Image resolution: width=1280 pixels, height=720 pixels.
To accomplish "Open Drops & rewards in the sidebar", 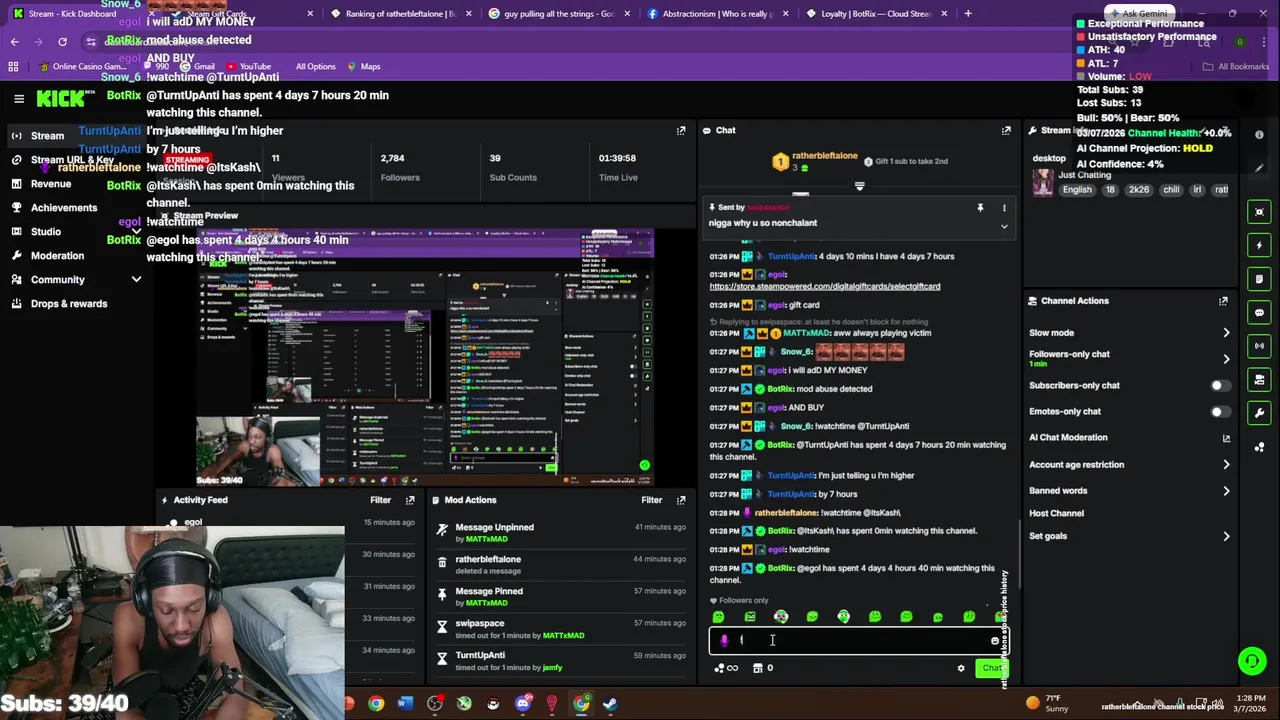I will click(68, 304).
